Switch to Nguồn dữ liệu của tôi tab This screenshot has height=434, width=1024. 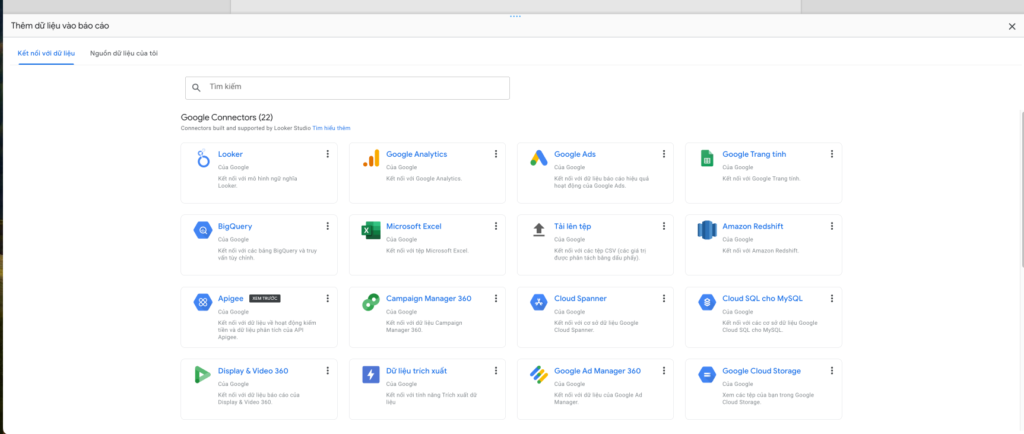click(123, 53)
